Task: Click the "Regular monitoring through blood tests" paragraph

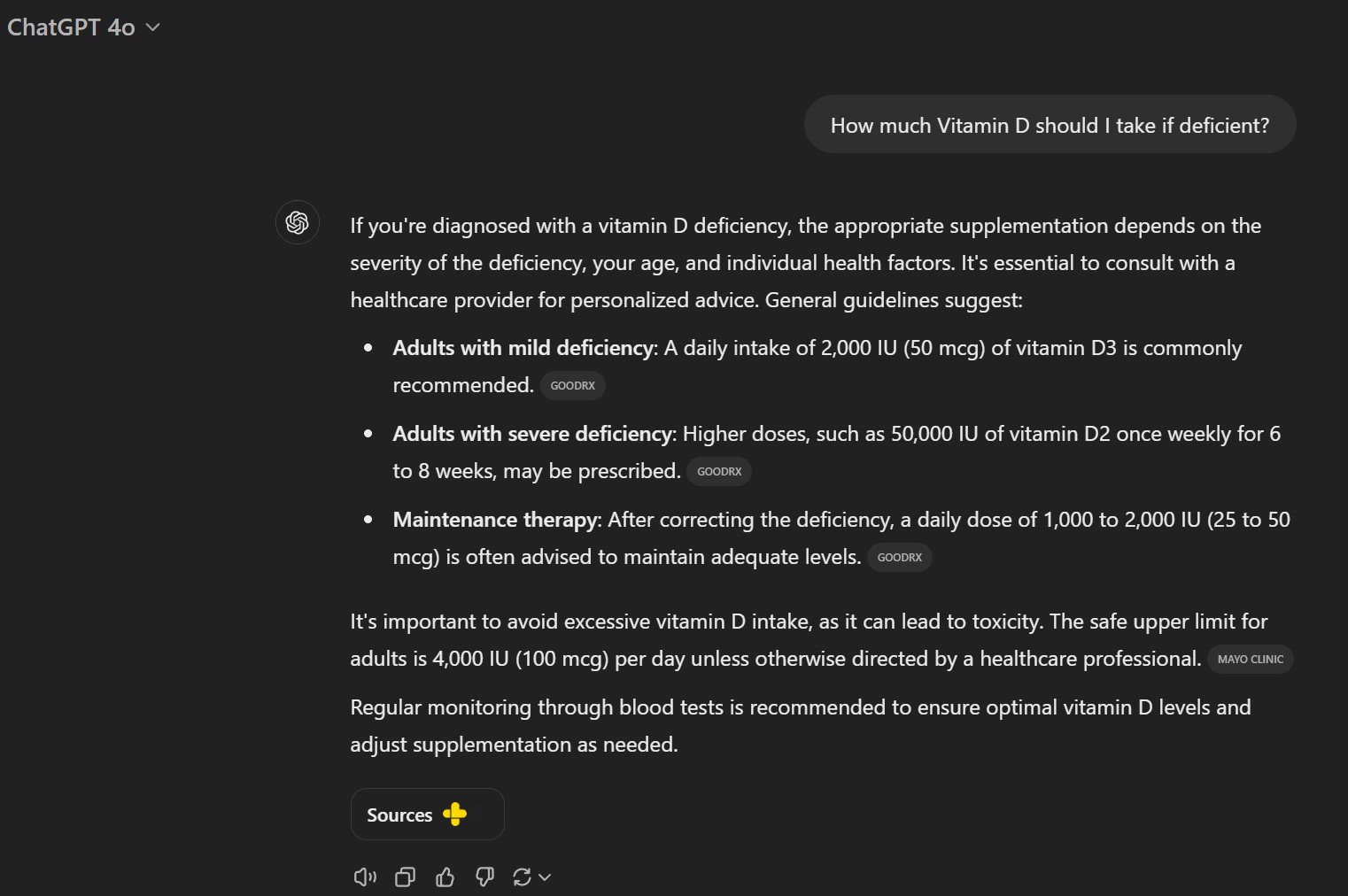Action: coord(800,725)
